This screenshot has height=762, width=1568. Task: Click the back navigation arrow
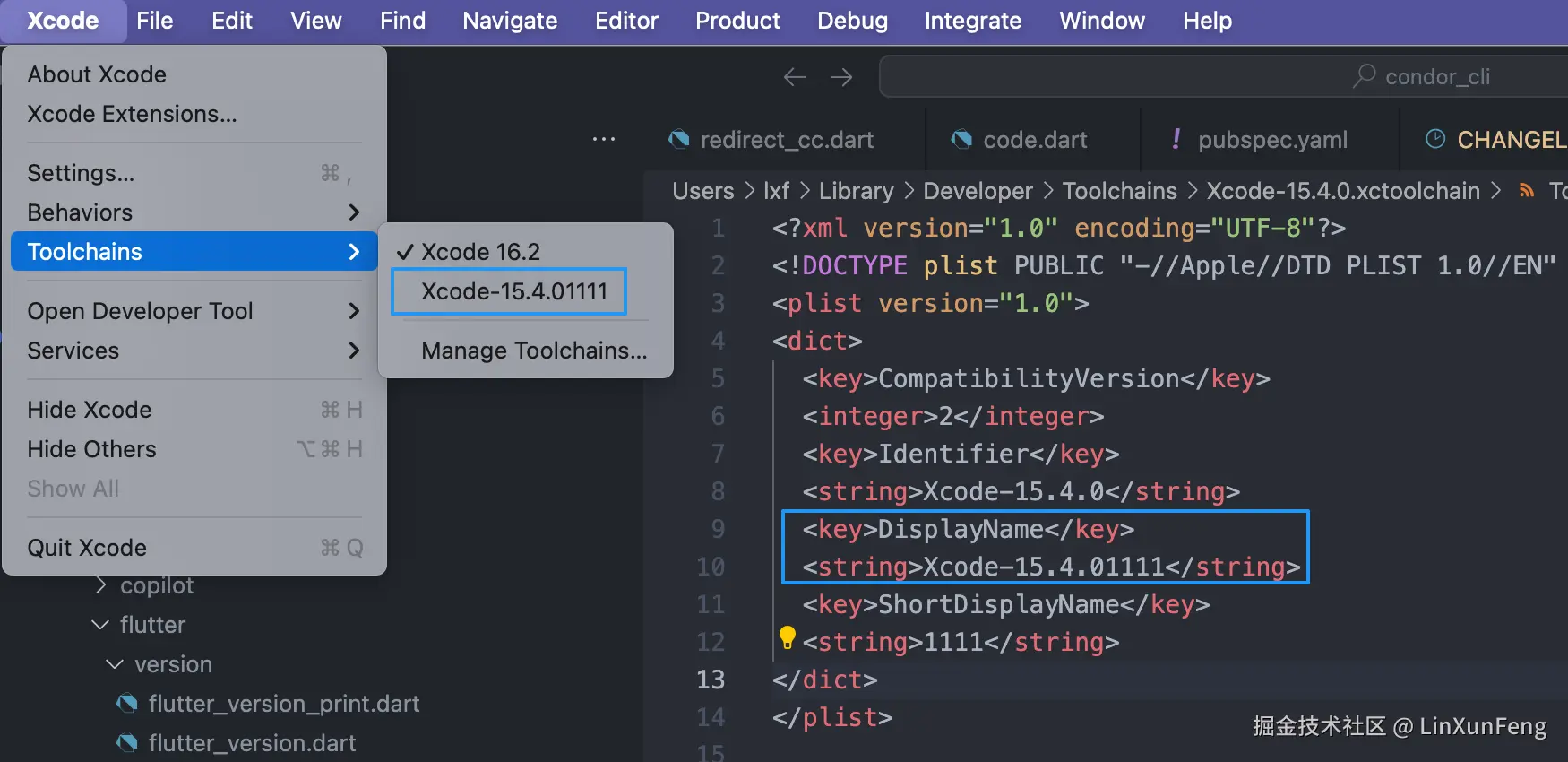(794, 77)
